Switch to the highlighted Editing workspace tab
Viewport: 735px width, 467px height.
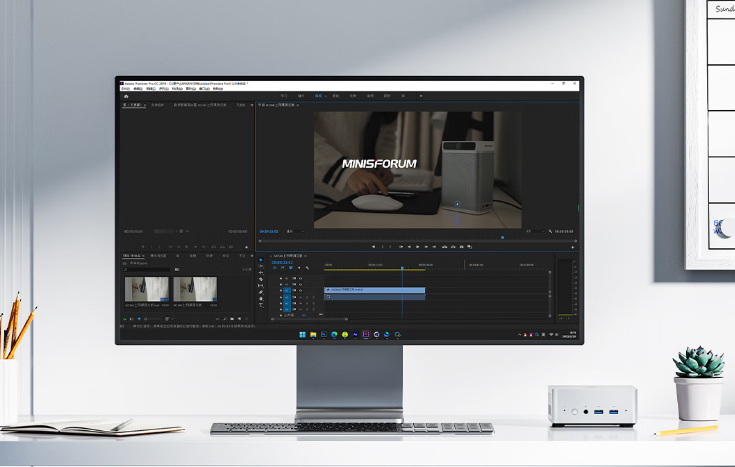tap(319, 96)
